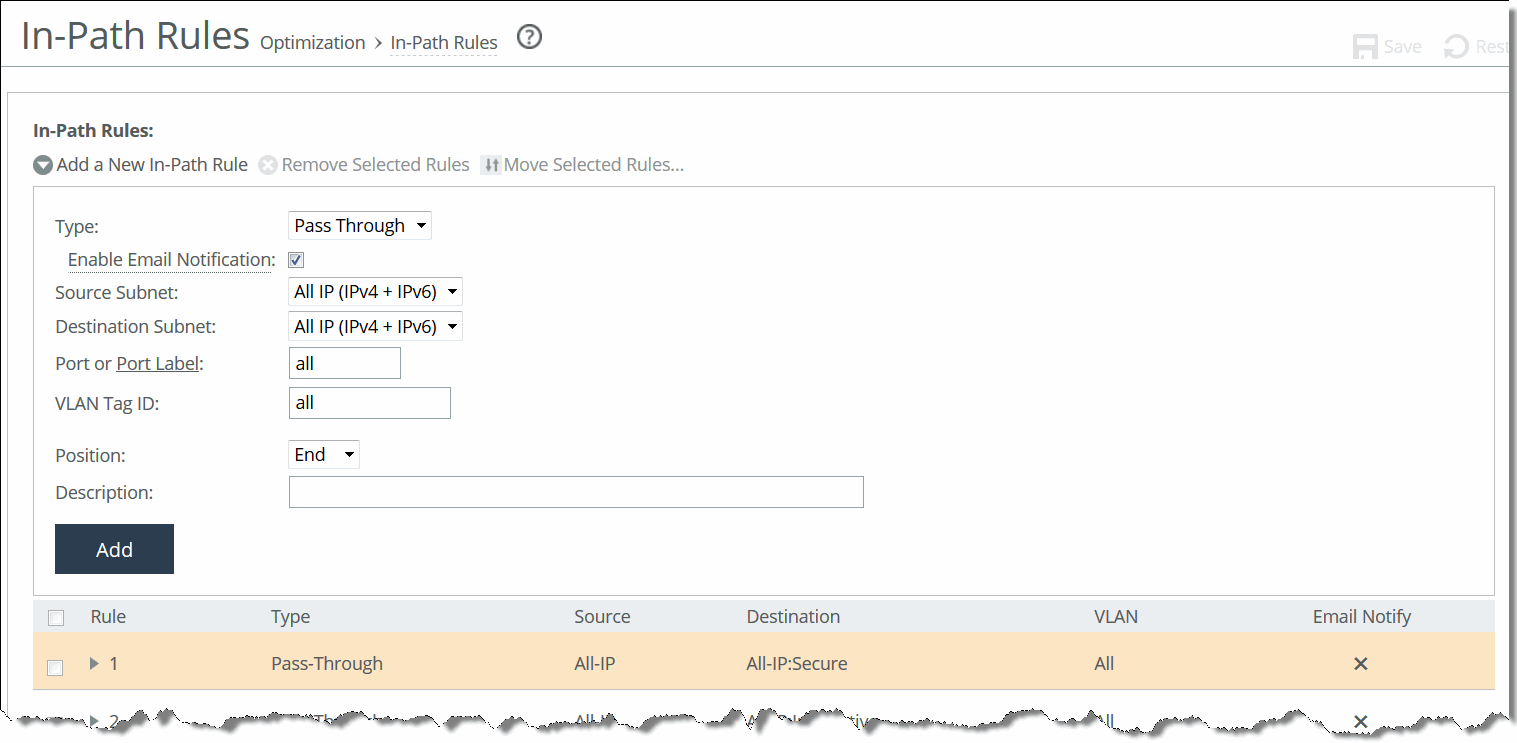Select the checkbox for rule 1
Viewport: 1517px width, 743px height.
coord(55,667)
